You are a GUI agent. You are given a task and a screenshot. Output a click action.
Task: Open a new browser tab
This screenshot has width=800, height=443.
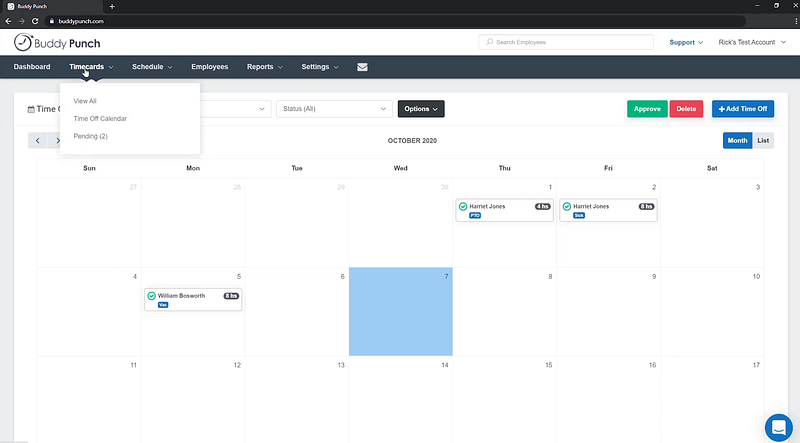tap(112, 7)
